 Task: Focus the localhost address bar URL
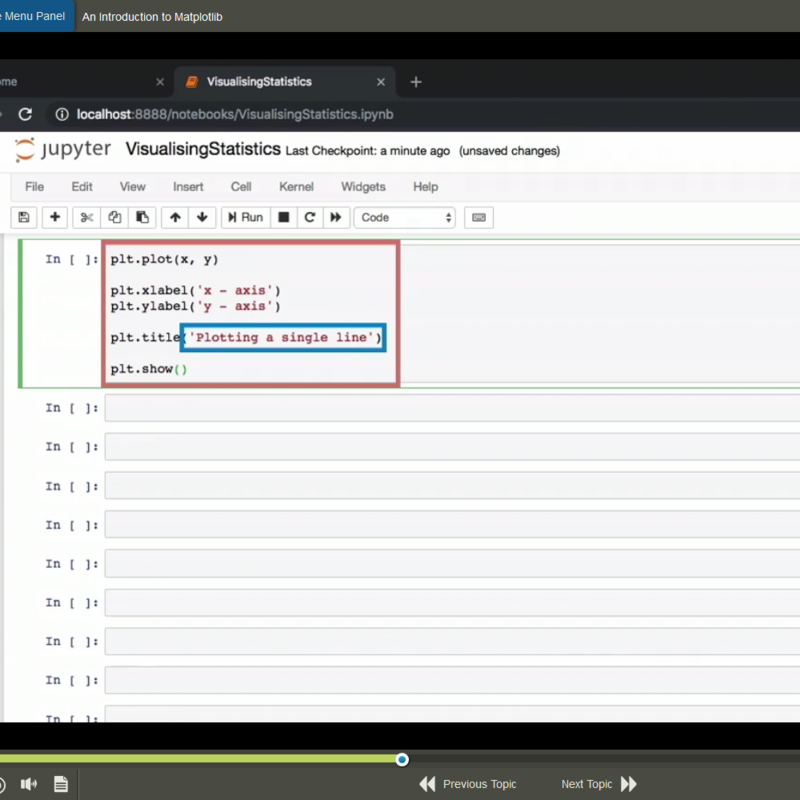[235, 114]
